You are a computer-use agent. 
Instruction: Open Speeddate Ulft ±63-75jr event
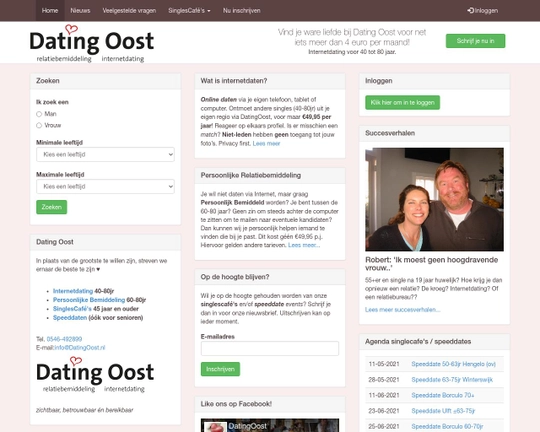[x=443, y=411]
